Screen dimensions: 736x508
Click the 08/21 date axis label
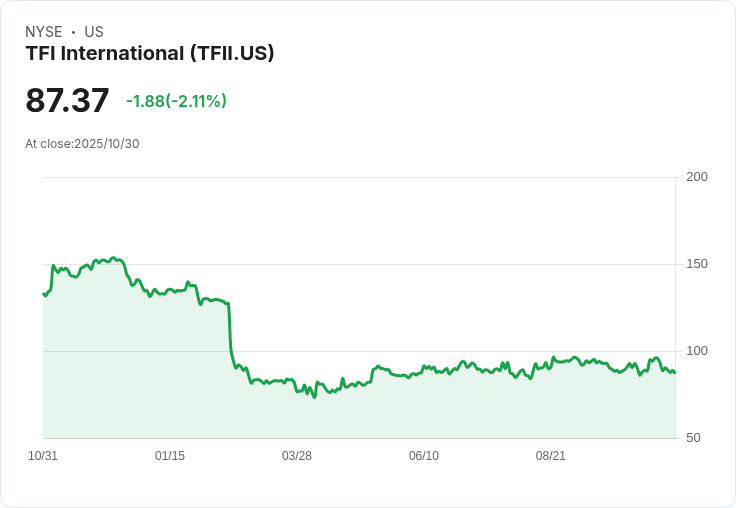(551, 456)
